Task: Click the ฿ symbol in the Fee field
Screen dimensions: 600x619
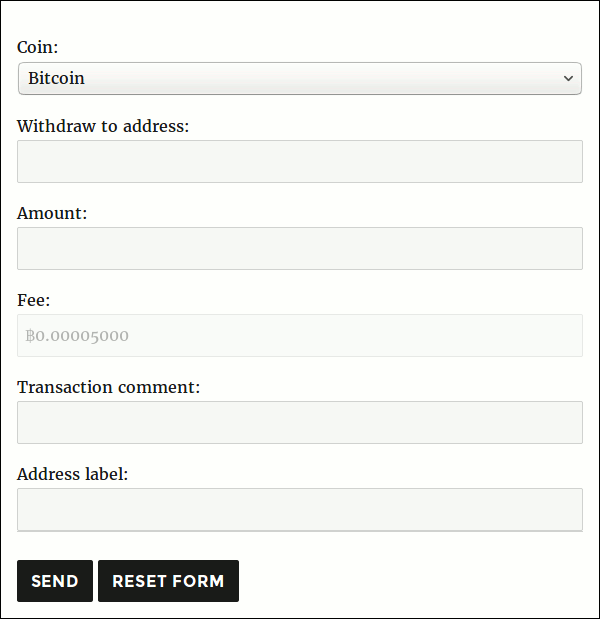Action: click(30, 336)
